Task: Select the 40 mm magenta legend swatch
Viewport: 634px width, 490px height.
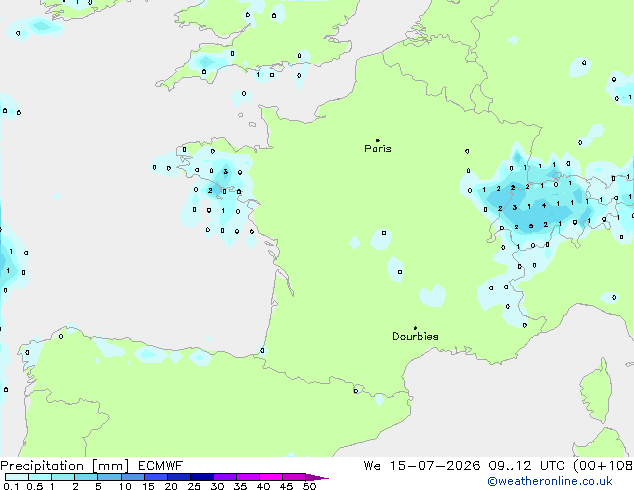Action: pyautogui.click(x=271, y=477)
